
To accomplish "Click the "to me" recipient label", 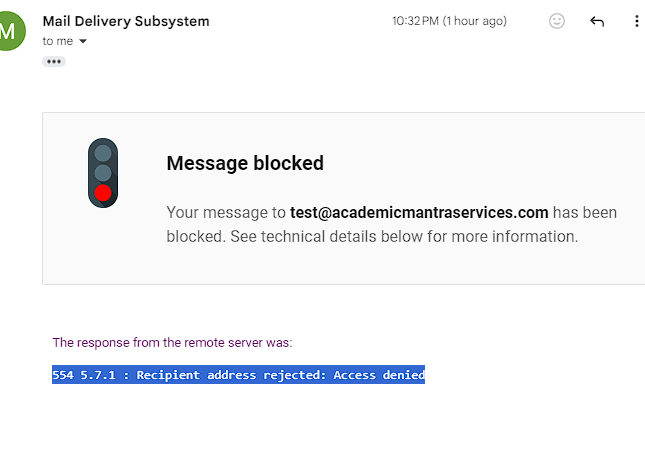I will coord(58,41).
